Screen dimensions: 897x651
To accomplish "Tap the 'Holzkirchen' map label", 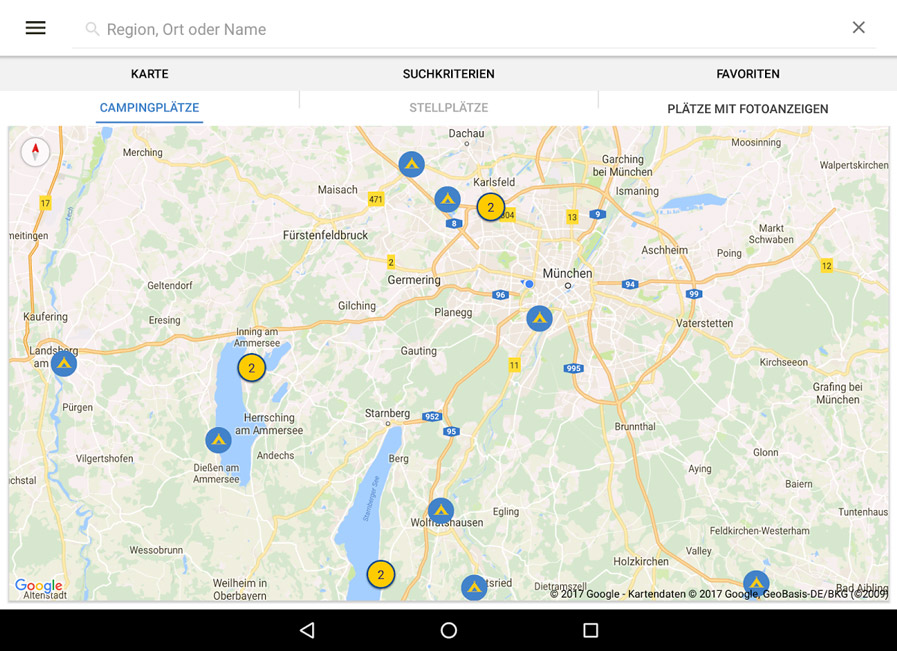I will click(641, 562).
